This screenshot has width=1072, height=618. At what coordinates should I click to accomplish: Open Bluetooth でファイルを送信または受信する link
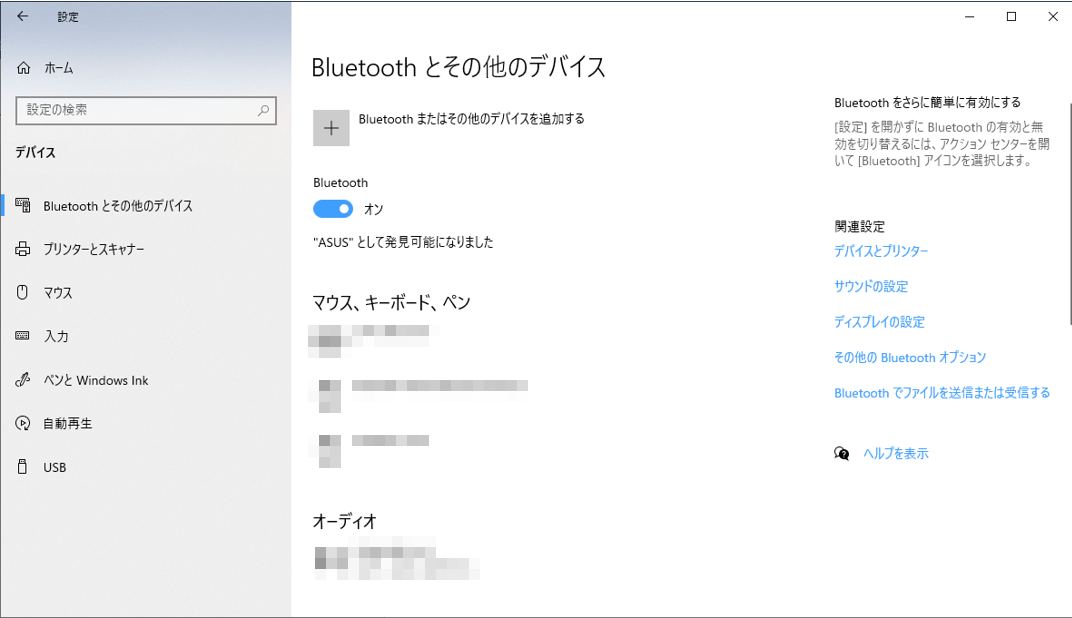942,393
